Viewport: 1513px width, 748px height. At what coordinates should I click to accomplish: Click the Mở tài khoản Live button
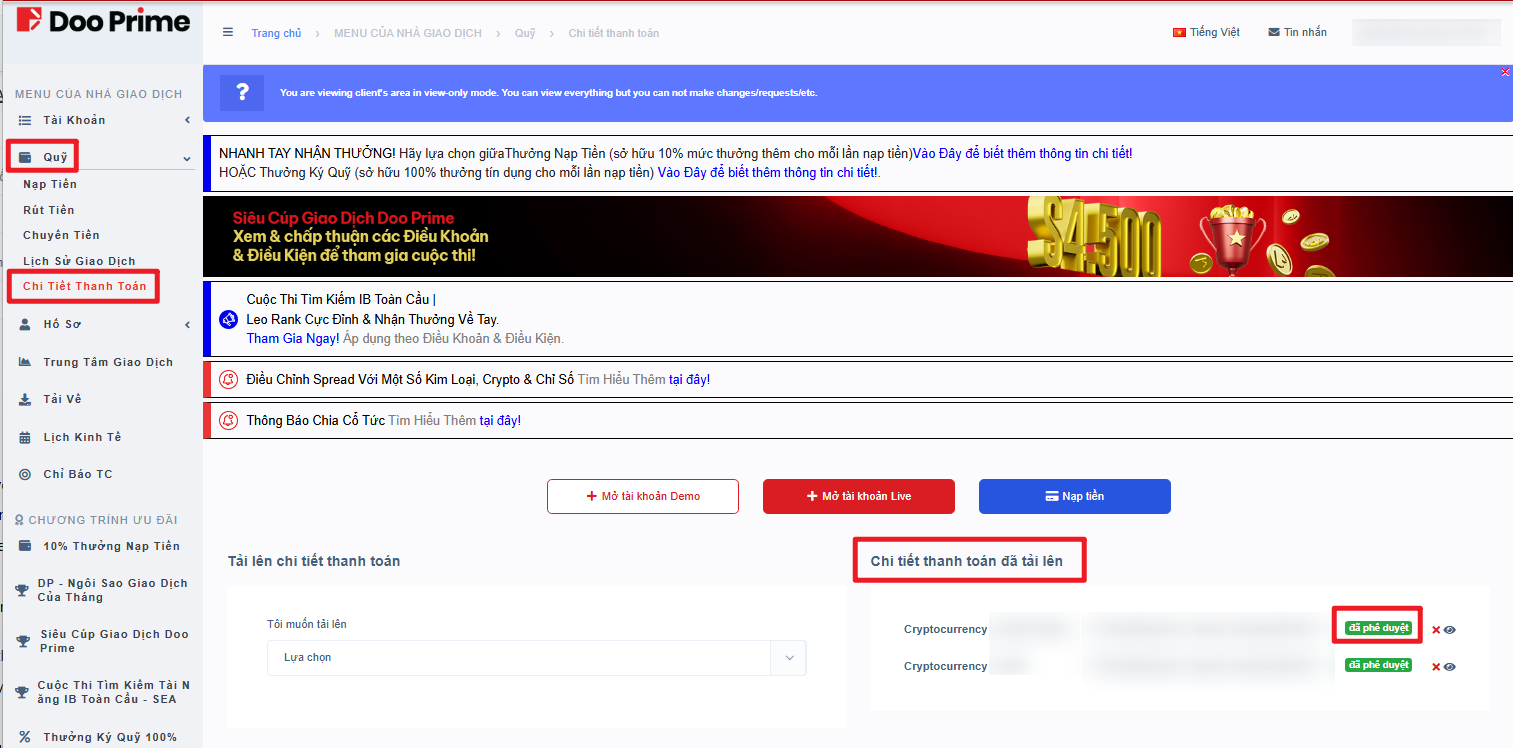click(859, 496)
